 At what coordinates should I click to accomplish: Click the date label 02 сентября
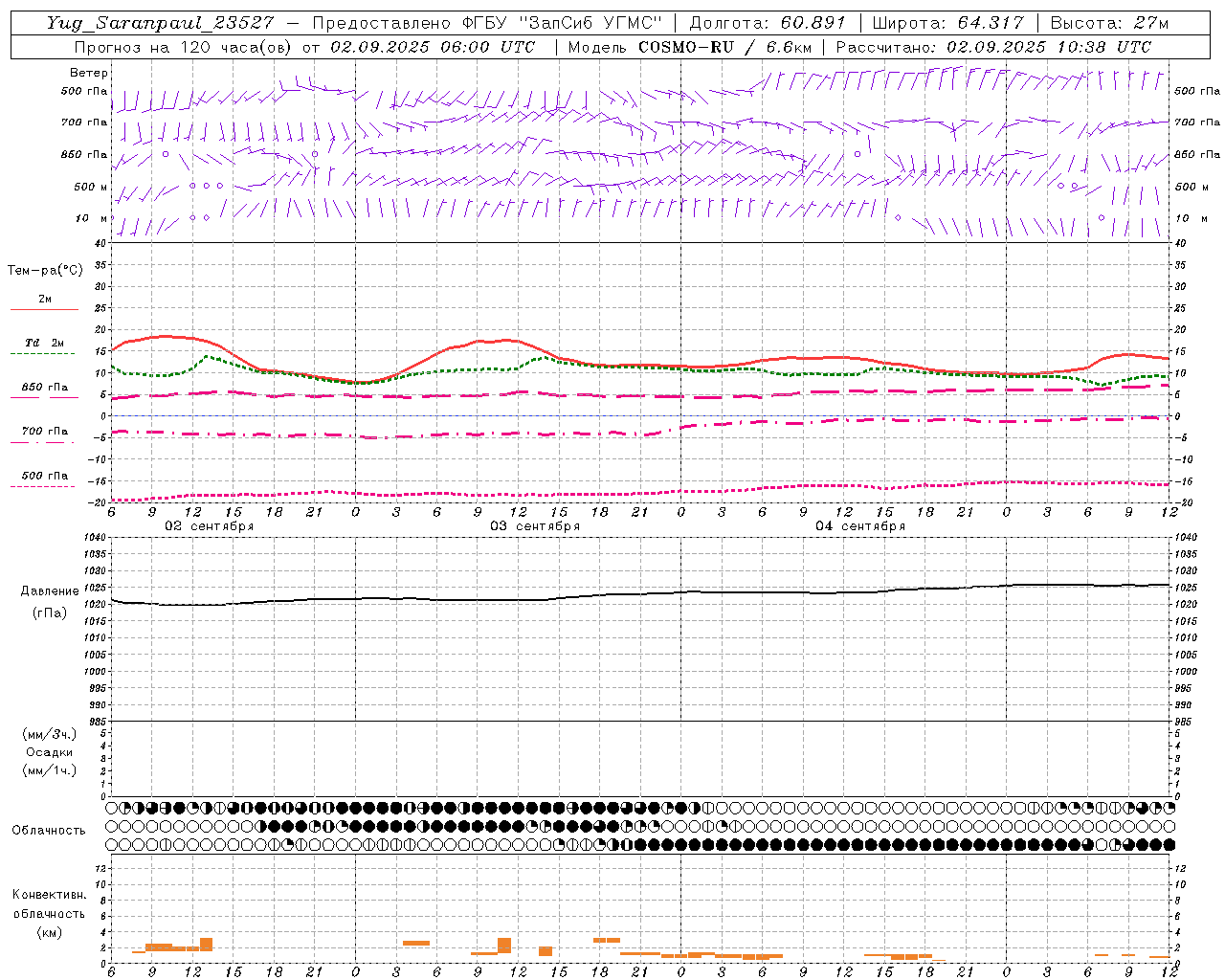(x=210, y=526)
